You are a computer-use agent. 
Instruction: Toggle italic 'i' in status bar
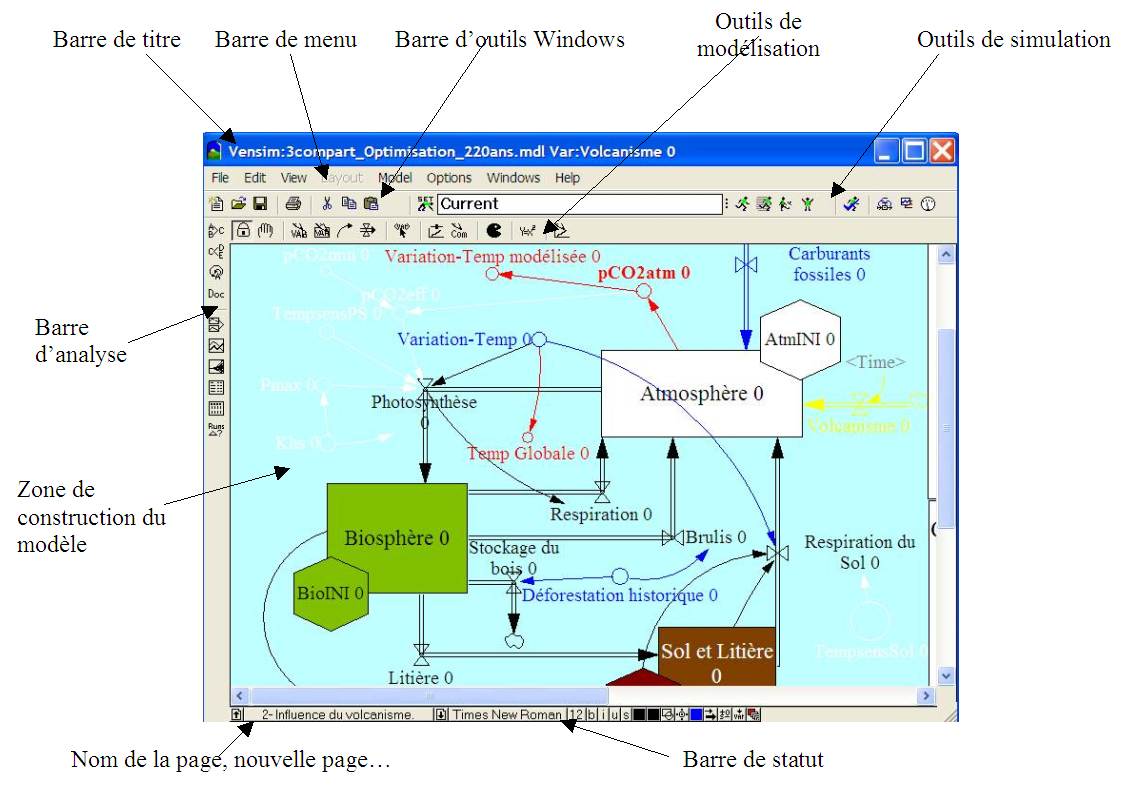(603, 715)
